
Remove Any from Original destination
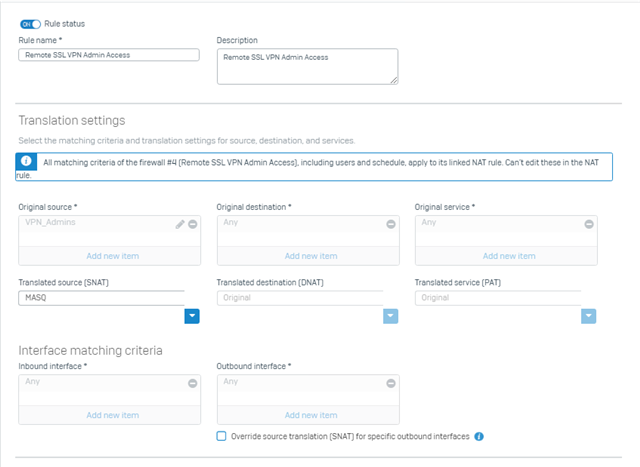[391, 224]
